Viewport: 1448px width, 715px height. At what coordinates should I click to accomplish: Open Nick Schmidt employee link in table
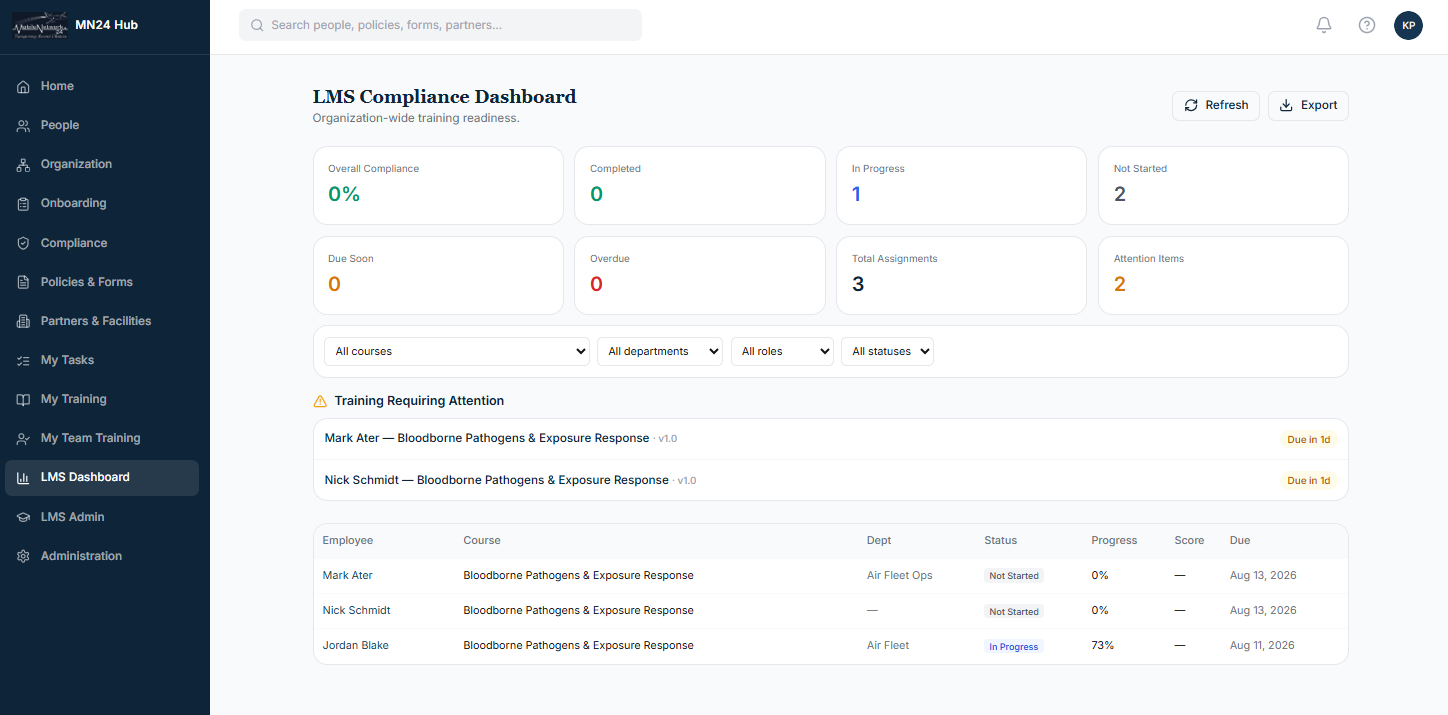(x=356, y=610)
